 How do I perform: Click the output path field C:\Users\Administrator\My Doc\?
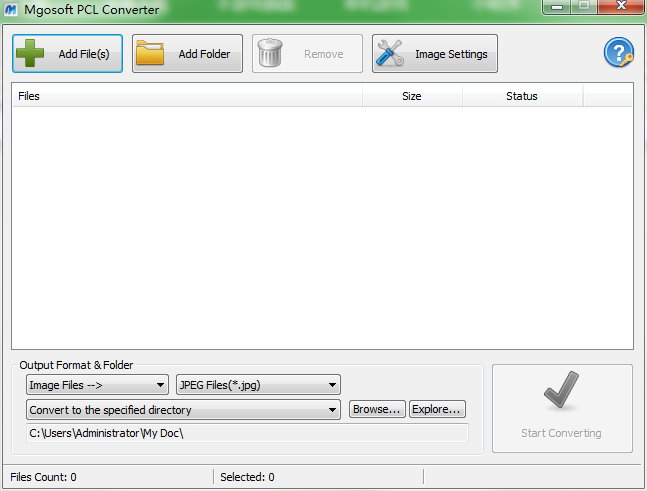coord(247,433)
